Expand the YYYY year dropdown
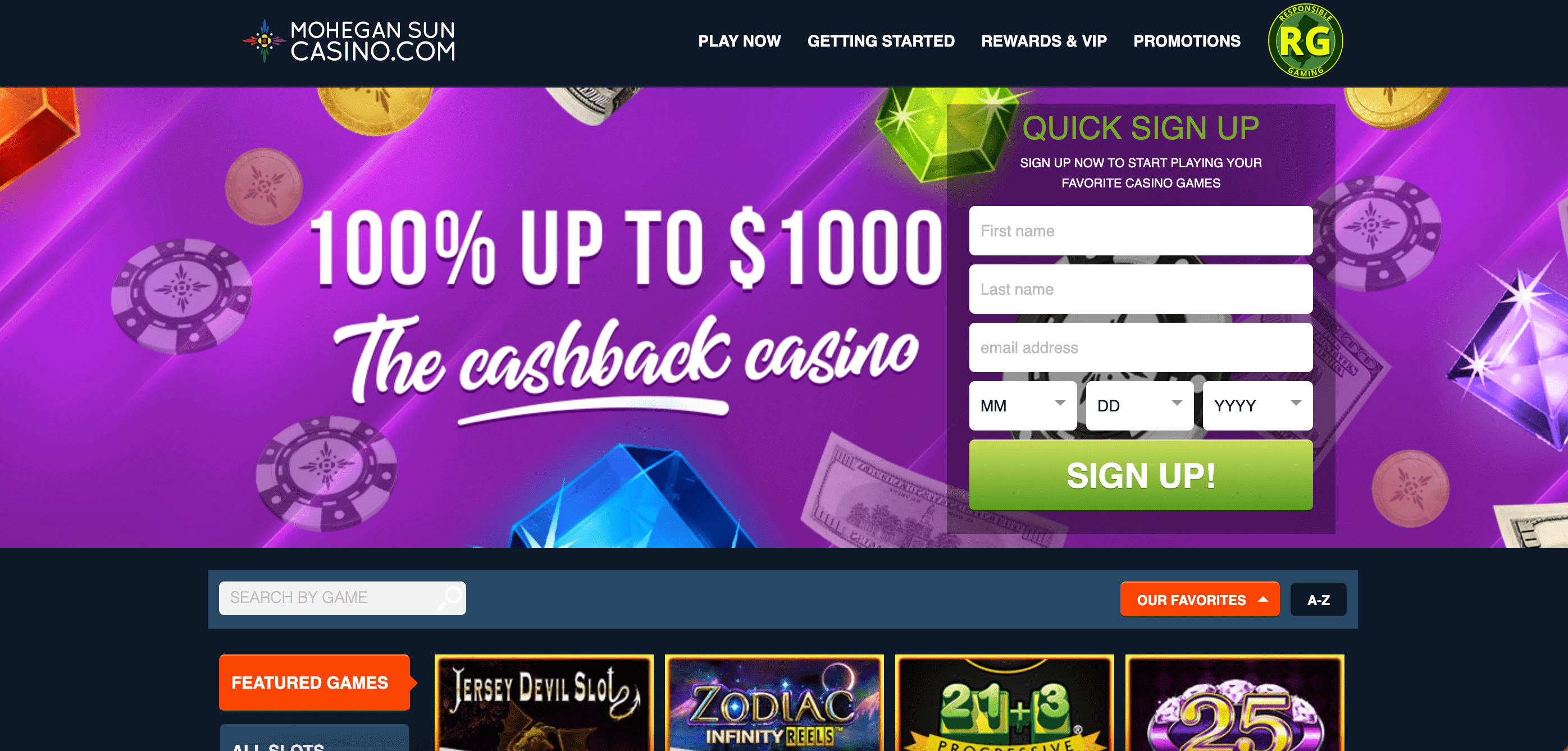1568x751 pixels. pyautogui.click(x=1257, y=405)
